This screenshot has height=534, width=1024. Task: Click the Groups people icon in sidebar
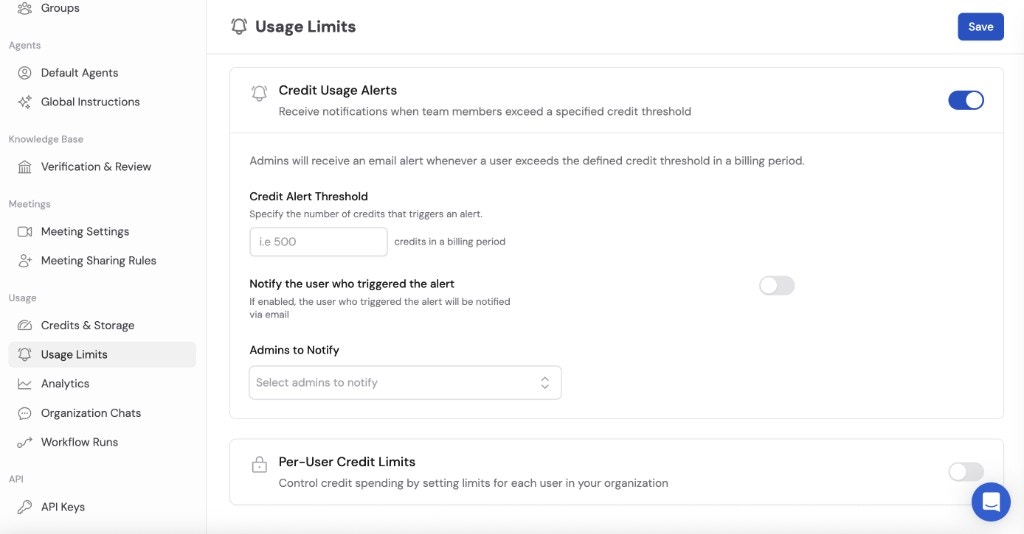coord(24,8)
